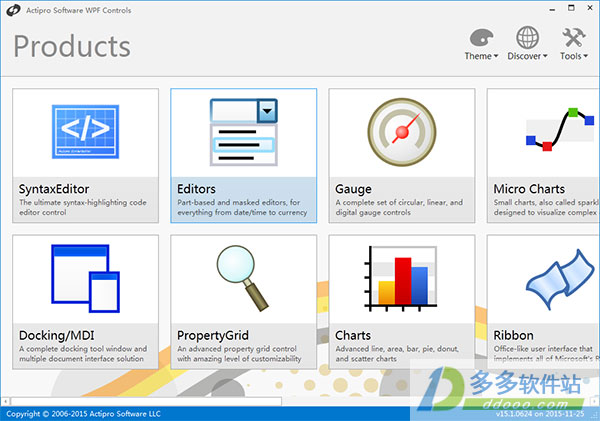
Task: Click 'A complete docking tool window' description
Action: tap(83, 354)
